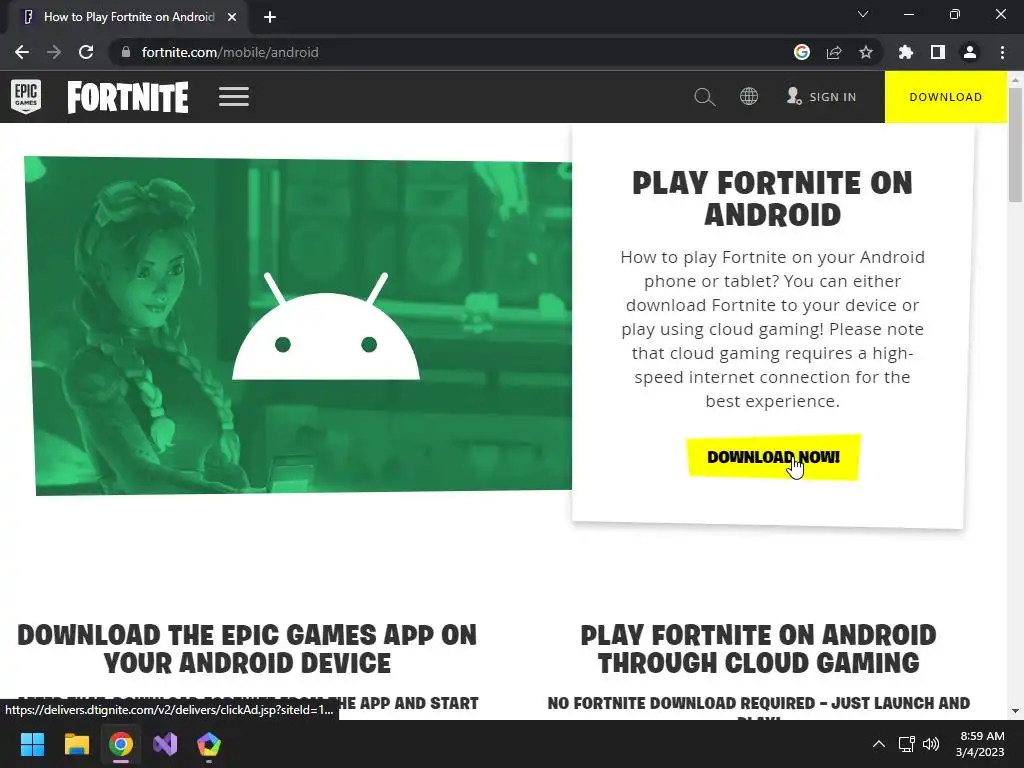Open site search with the magnifier icon
Viewport: 1024px width, 768px height.
pos(705,97)
